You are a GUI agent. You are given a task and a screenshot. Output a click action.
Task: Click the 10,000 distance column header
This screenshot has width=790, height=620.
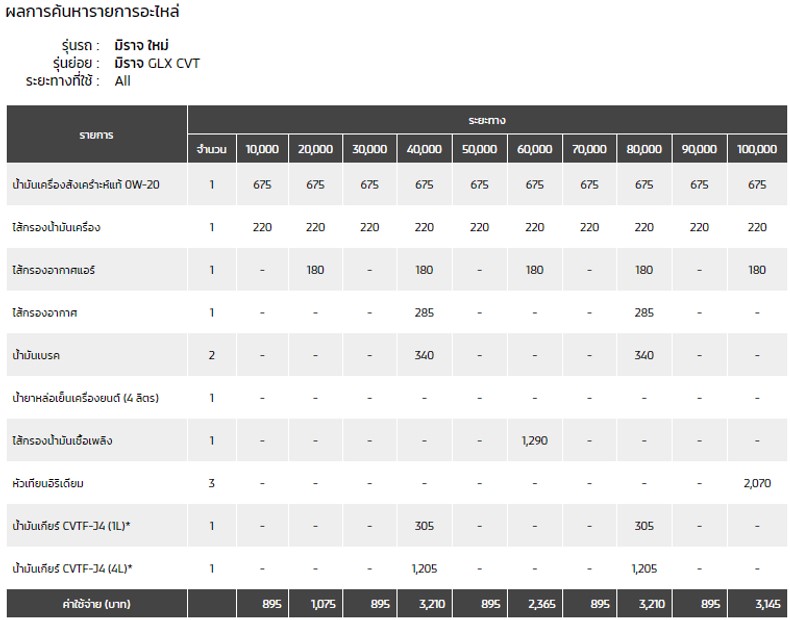[x=262, y=149]
